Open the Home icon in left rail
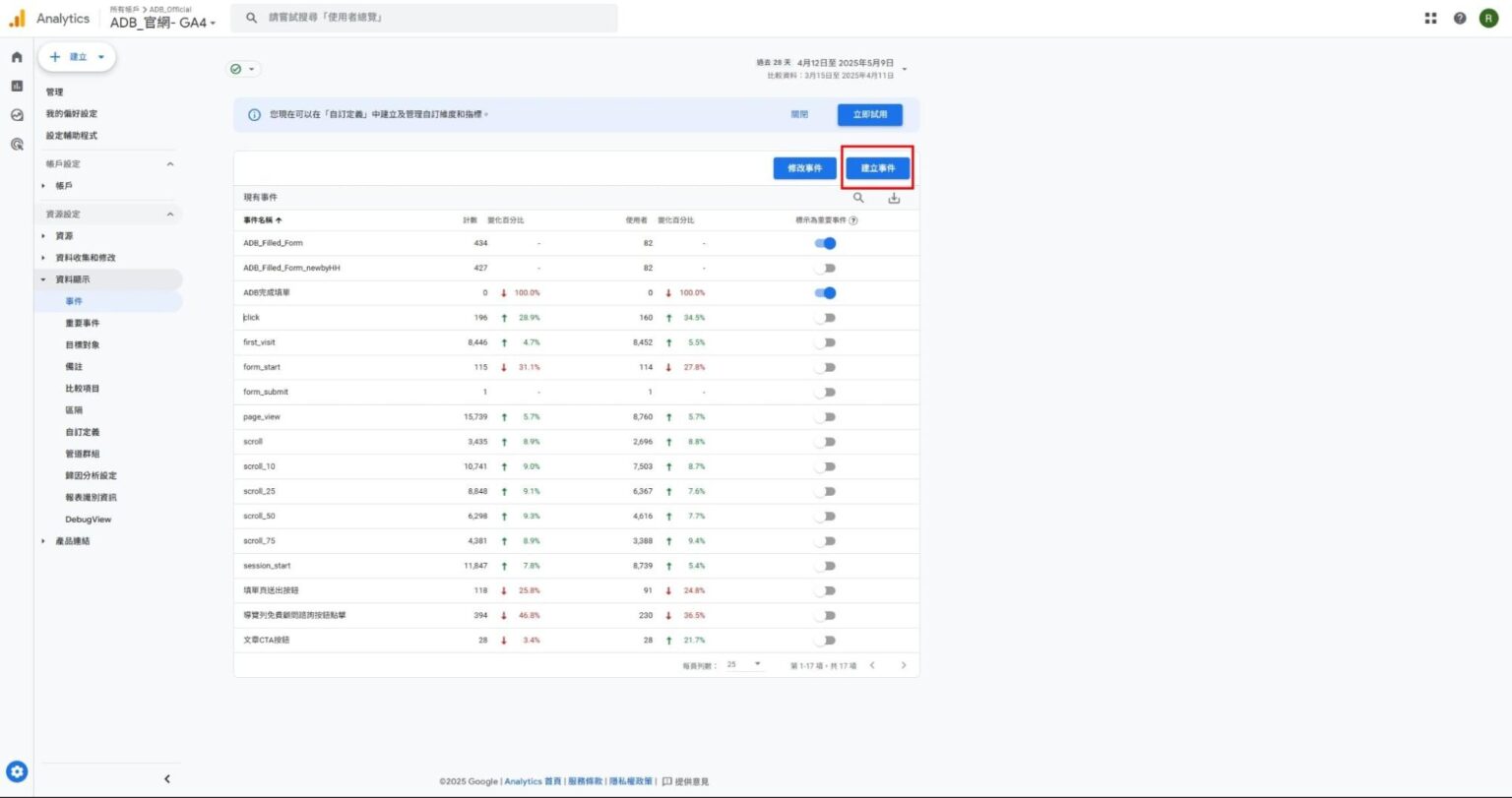 [17, 57]
